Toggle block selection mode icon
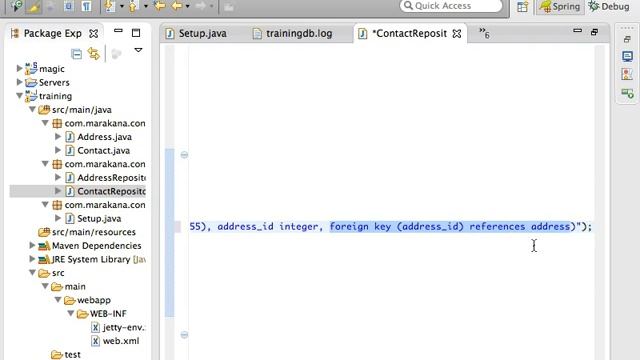This screenshot has width=640, height=360. tap(69, 6)
